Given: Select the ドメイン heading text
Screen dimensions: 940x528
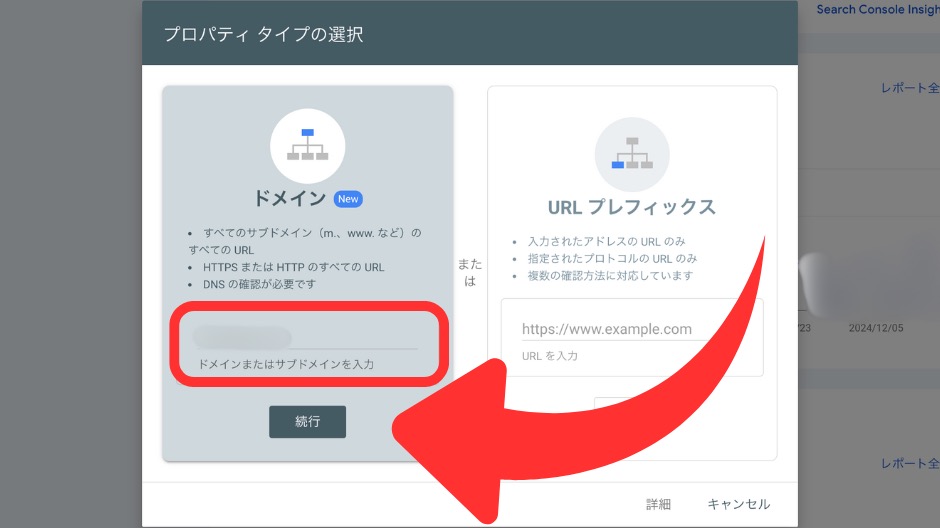Looking at the screenshot, I should coord(290,198).
